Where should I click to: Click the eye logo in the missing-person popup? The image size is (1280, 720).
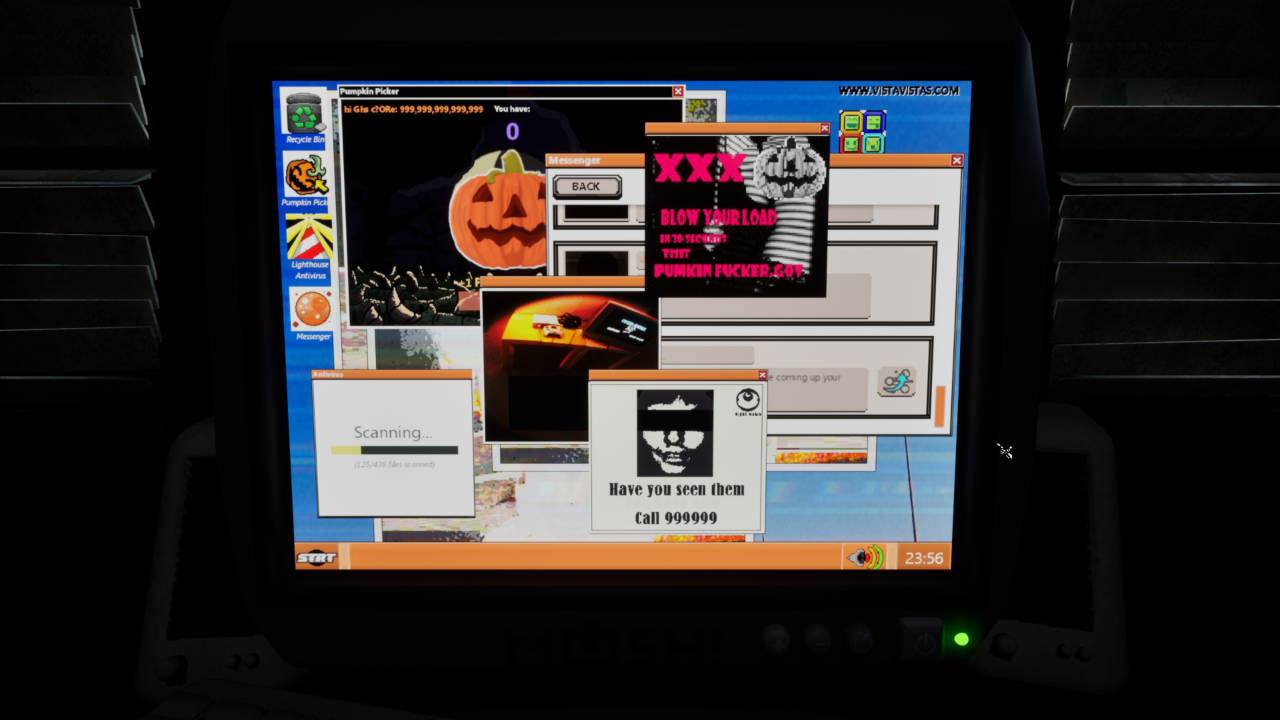coord(746,400)
